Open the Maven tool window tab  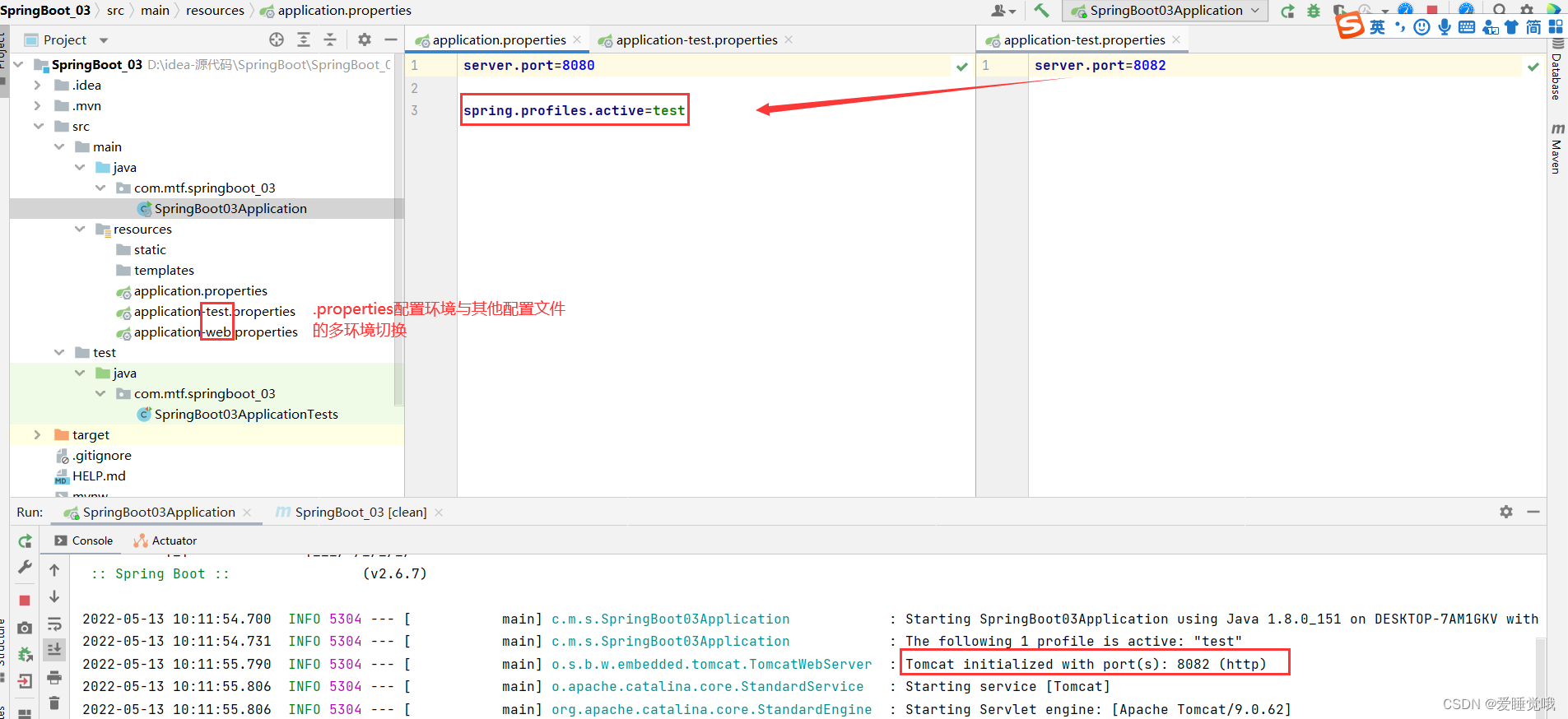[1556, 148]
